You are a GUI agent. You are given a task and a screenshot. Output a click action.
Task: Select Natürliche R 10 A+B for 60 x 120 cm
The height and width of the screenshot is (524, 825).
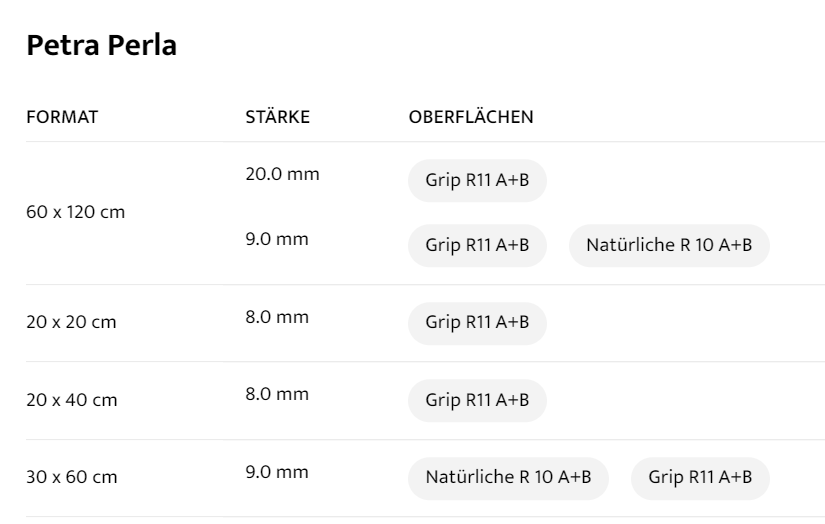tap(669, 246)
